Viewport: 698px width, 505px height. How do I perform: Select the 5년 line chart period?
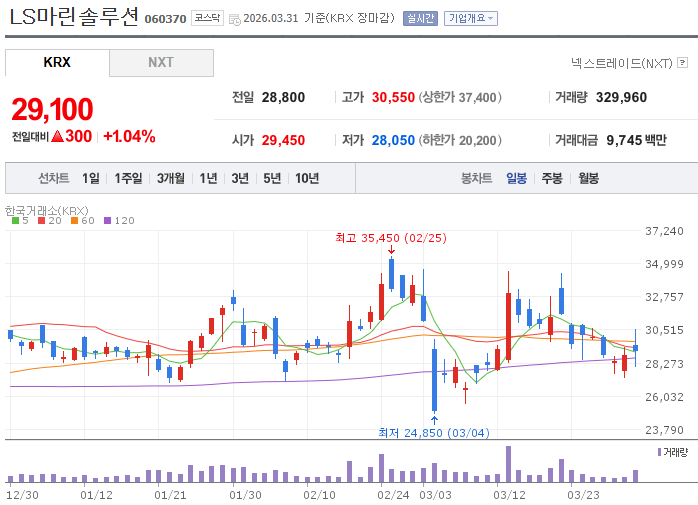[x=272, y=179]
